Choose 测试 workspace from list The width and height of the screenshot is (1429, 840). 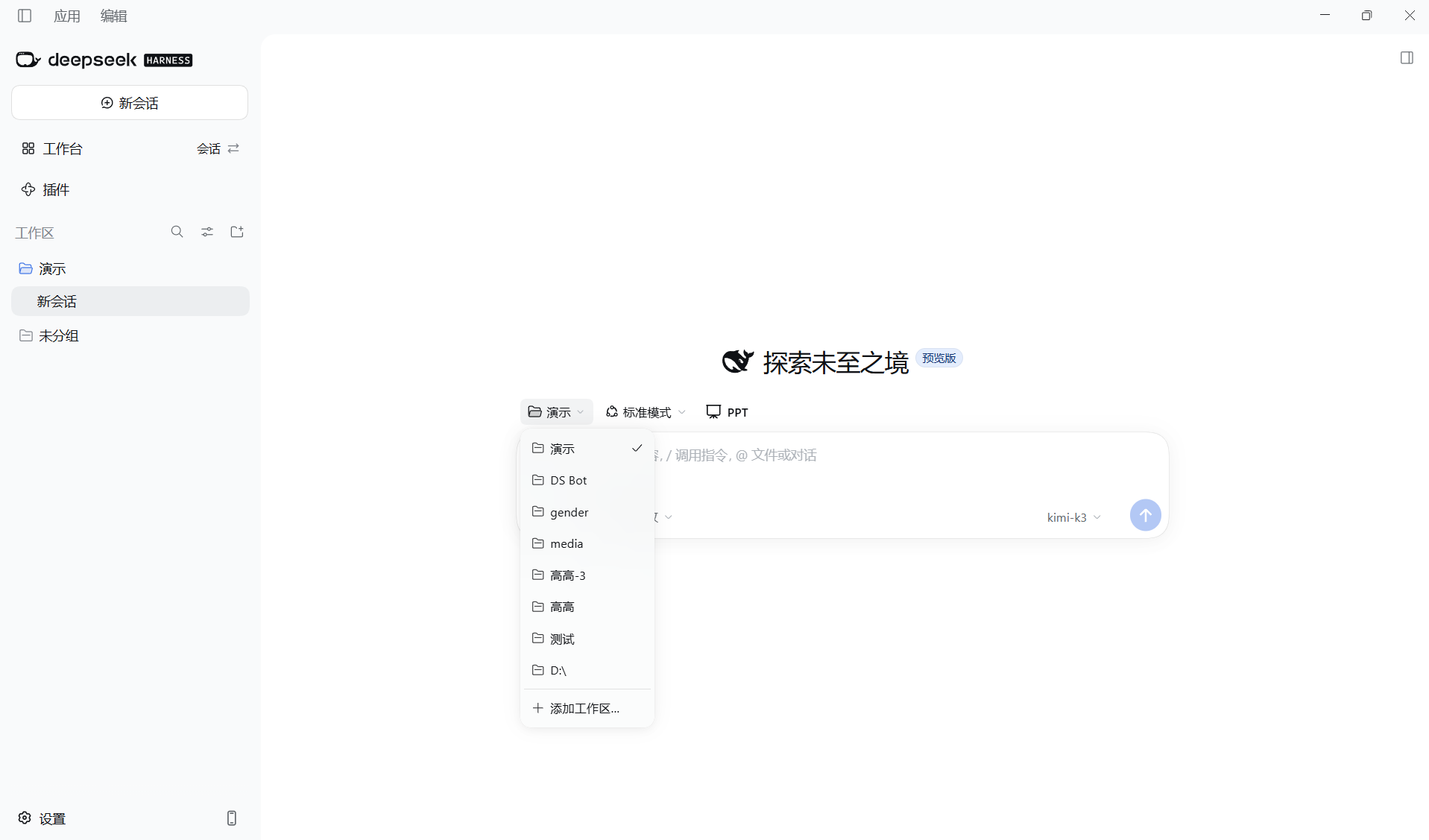click(587, 639)
